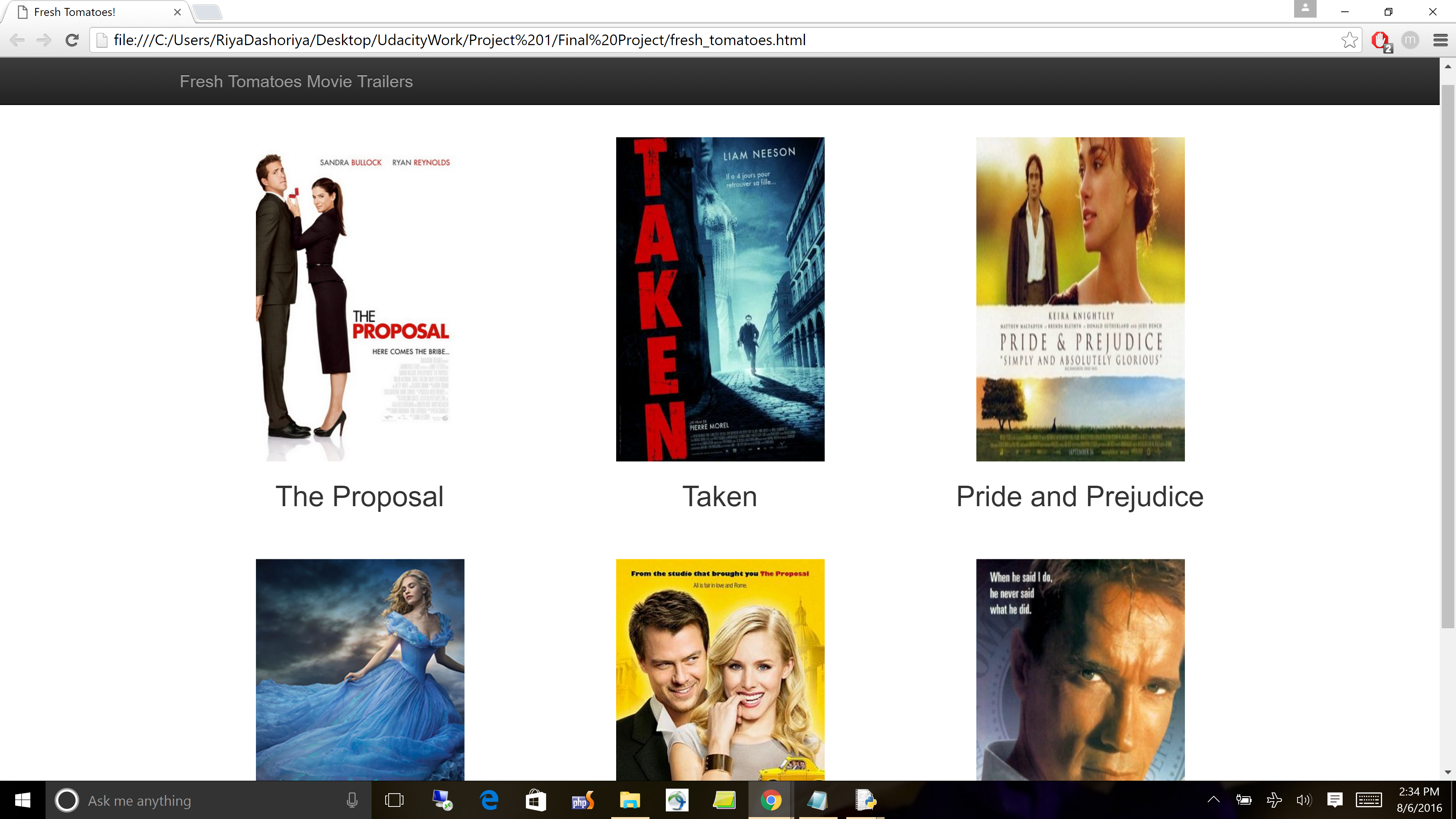Click the Cortana 'Ask me anything' search box
Screen dimensions: 1456x819
coord(208,800)
